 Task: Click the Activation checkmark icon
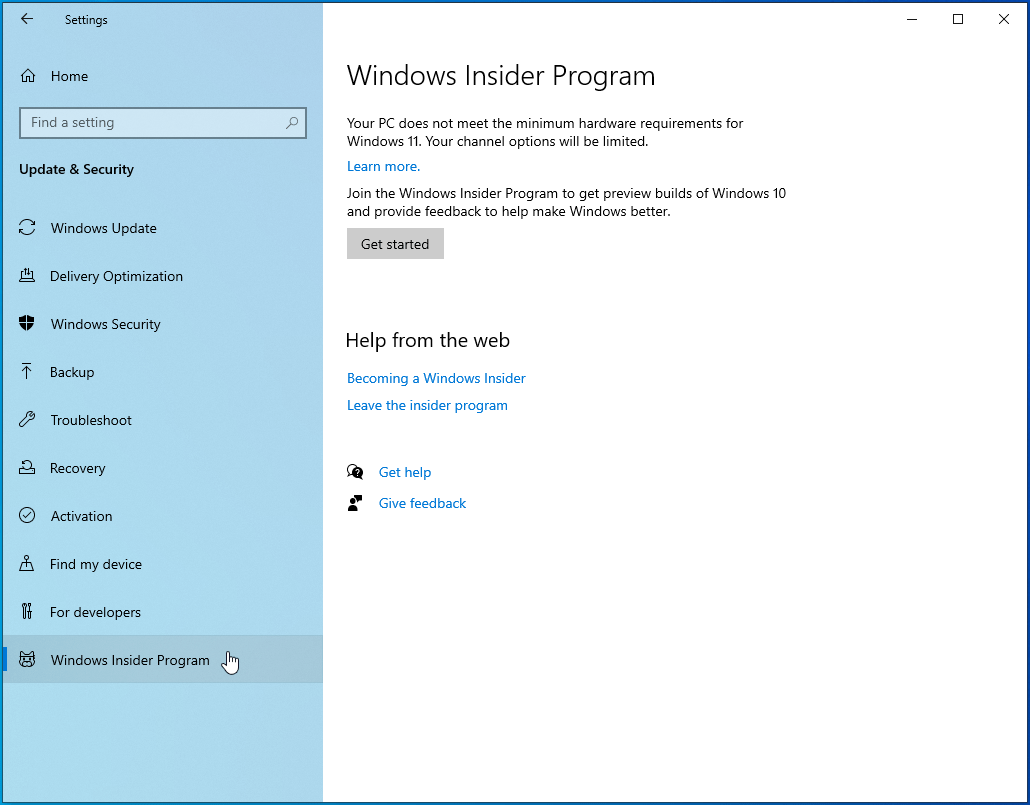pyautogui.click(x=28, y=516)
